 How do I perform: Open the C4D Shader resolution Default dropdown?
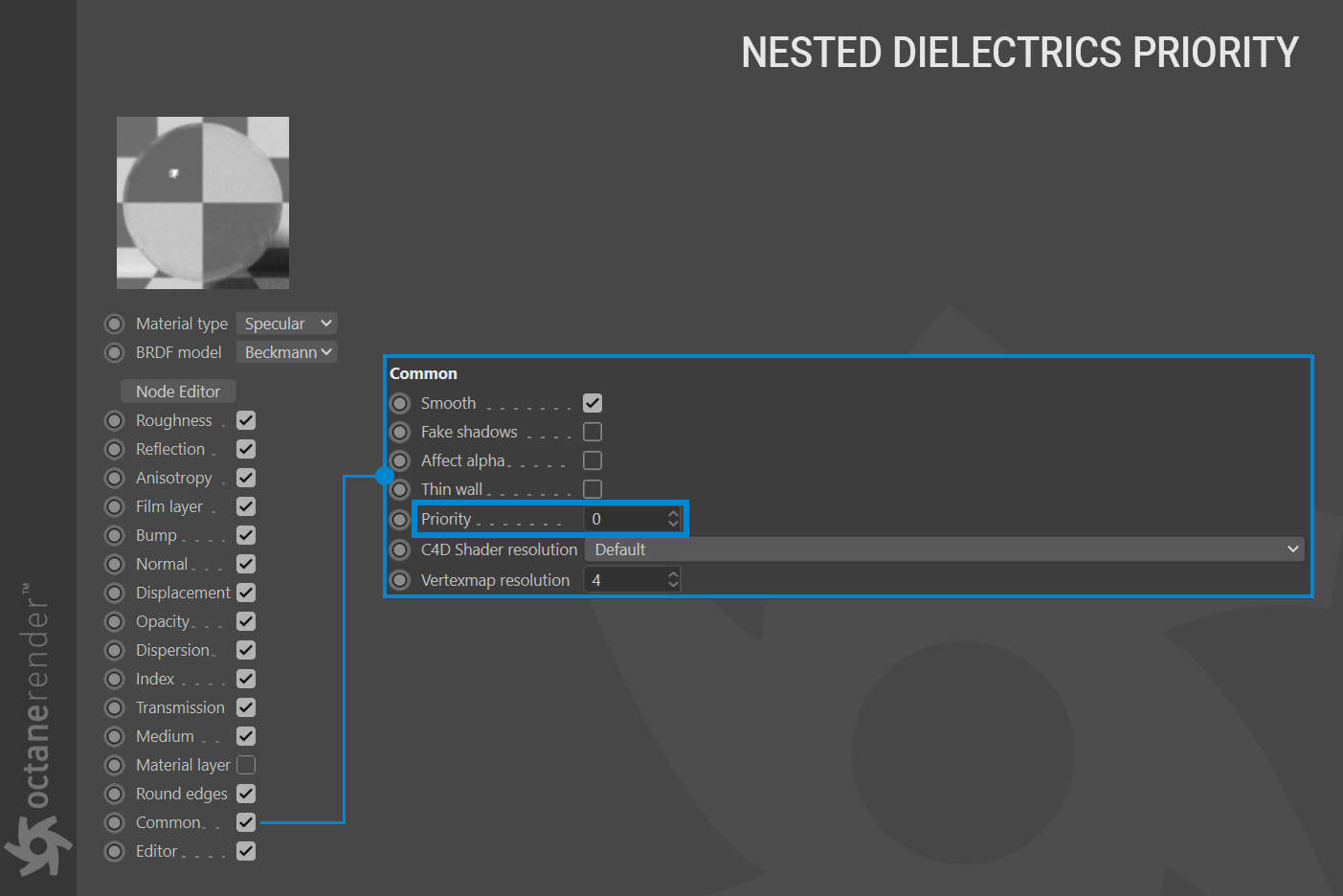945,549
